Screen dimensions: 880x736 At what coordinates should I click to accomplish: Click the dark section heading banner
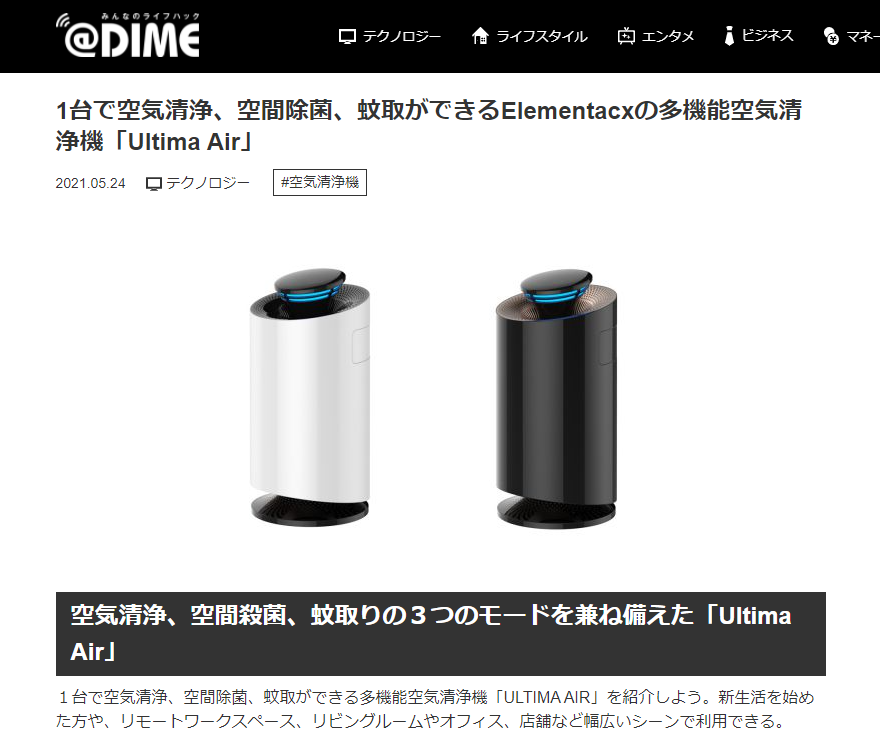[x=441, y=634]
